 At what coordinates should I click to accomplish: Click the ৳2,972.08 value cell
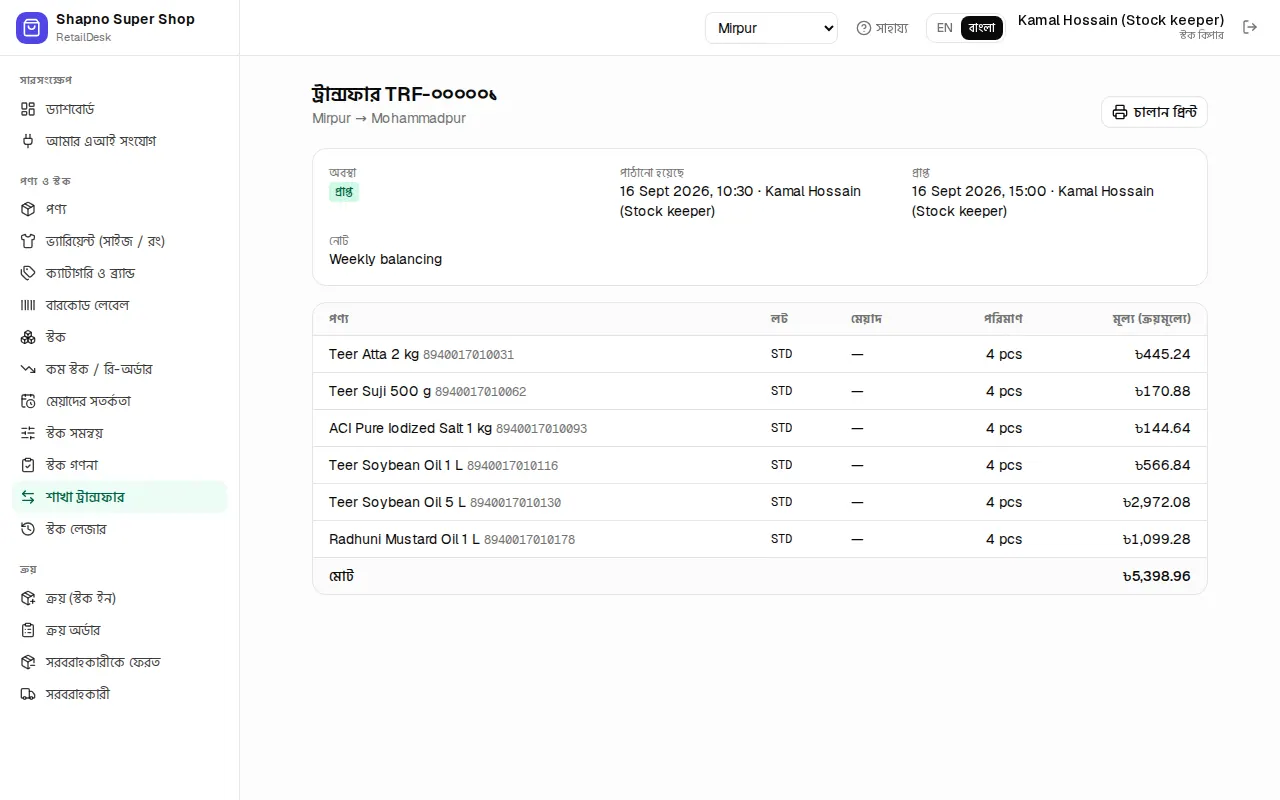click(1156, 502)
